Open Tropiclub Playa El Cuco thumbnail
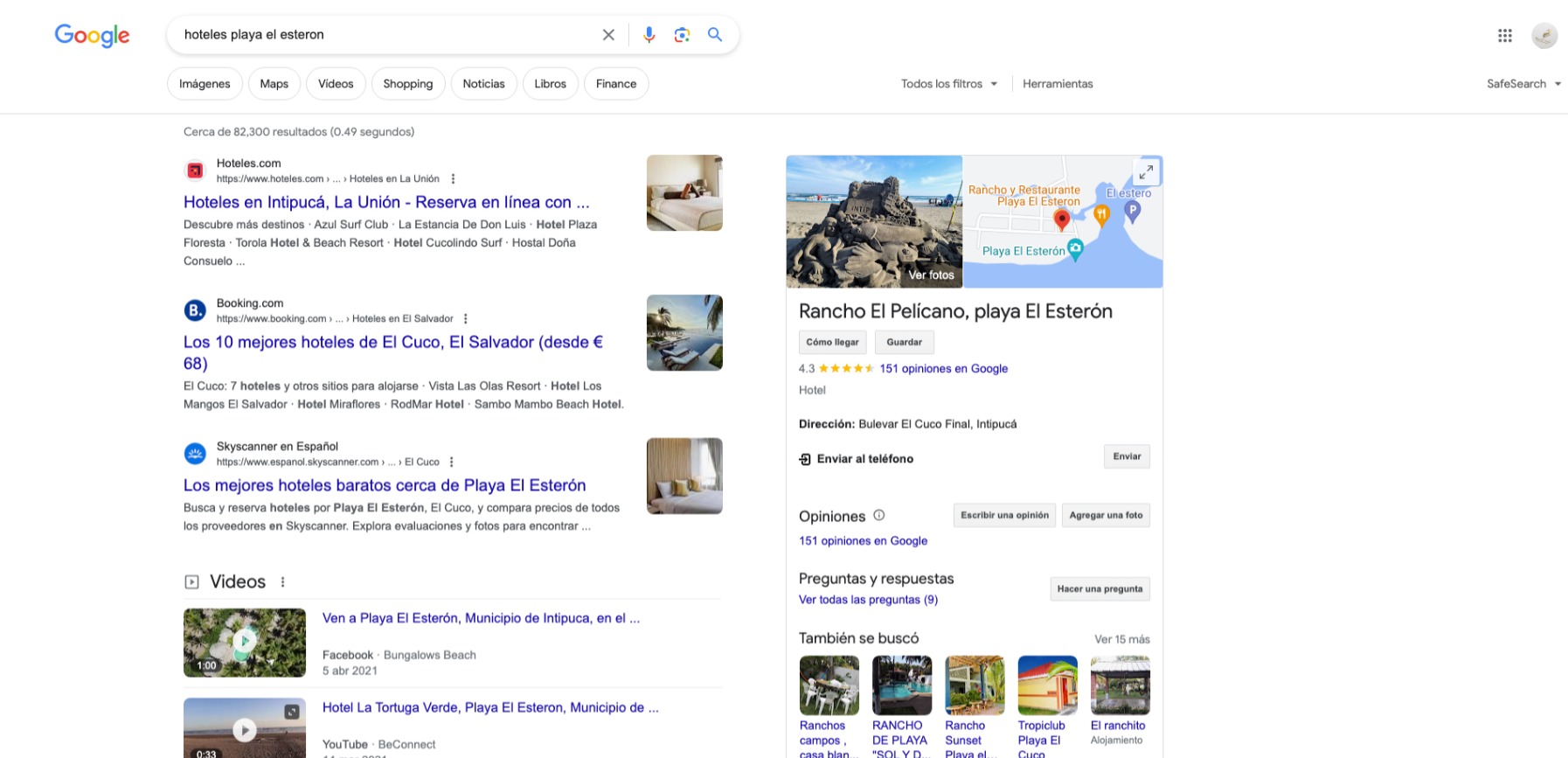1568x758 pixels. coord(1047,685)
